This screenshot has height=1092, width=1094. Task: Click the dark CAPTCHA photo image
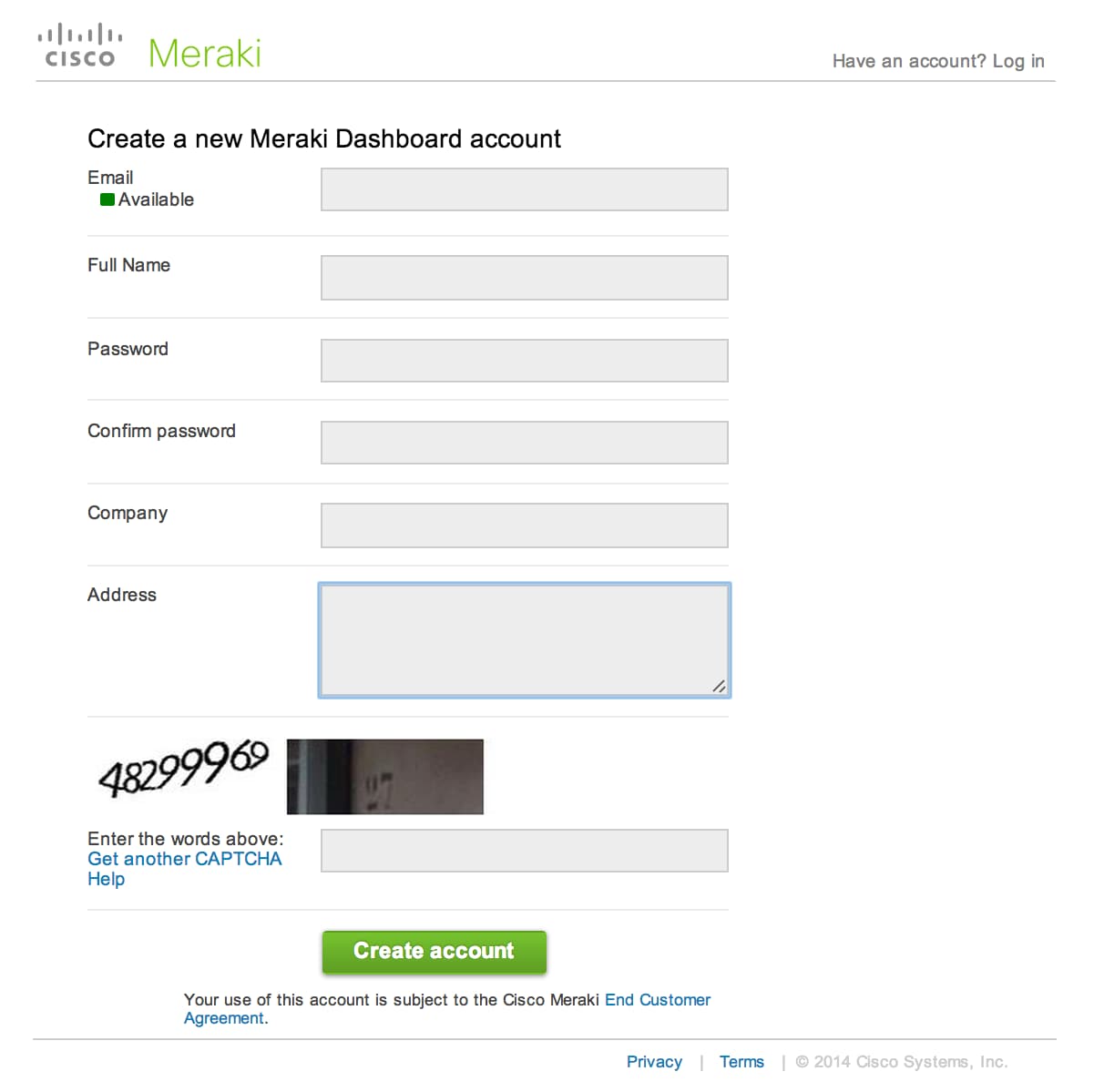tap(385, 777)
